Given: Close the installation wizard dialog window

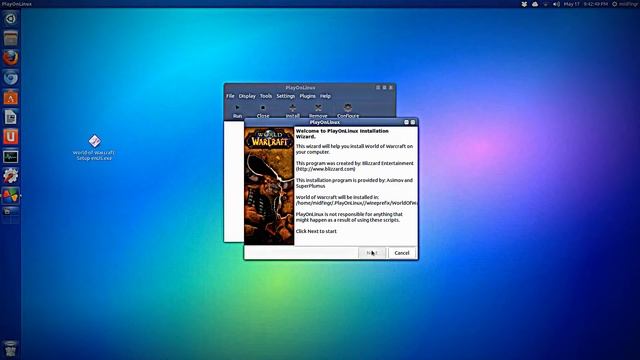Looking at the screenshot, I should pos(413,122).
